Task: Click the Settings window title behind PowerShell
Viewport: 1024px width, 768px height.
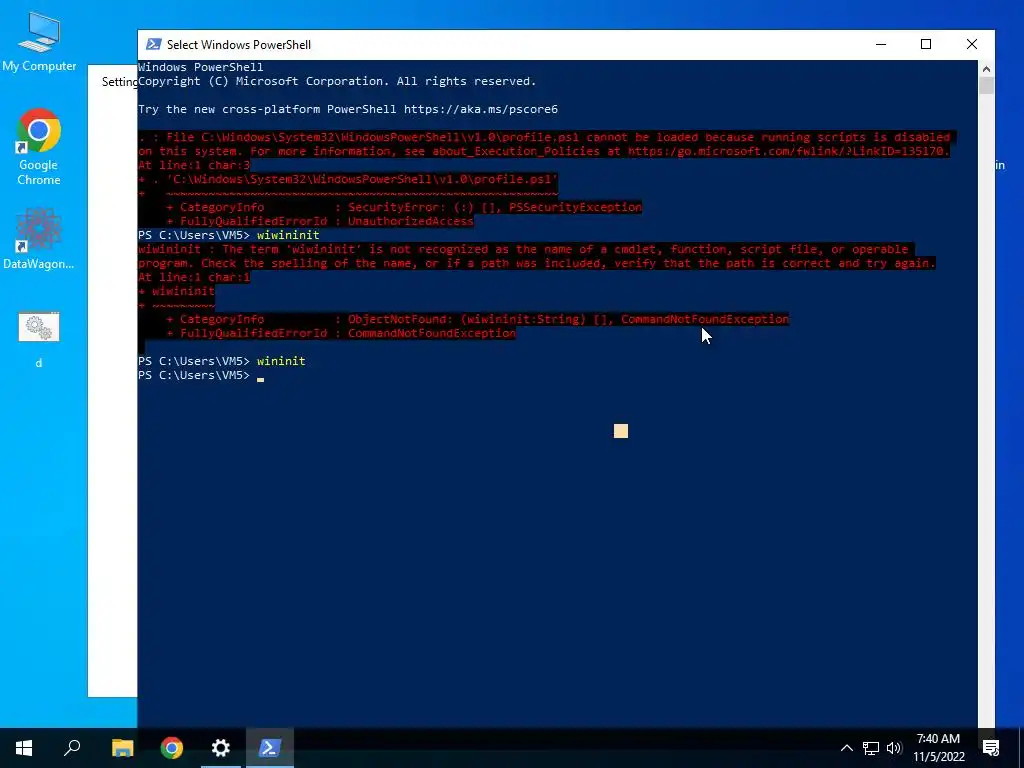Action: [120, 82]
